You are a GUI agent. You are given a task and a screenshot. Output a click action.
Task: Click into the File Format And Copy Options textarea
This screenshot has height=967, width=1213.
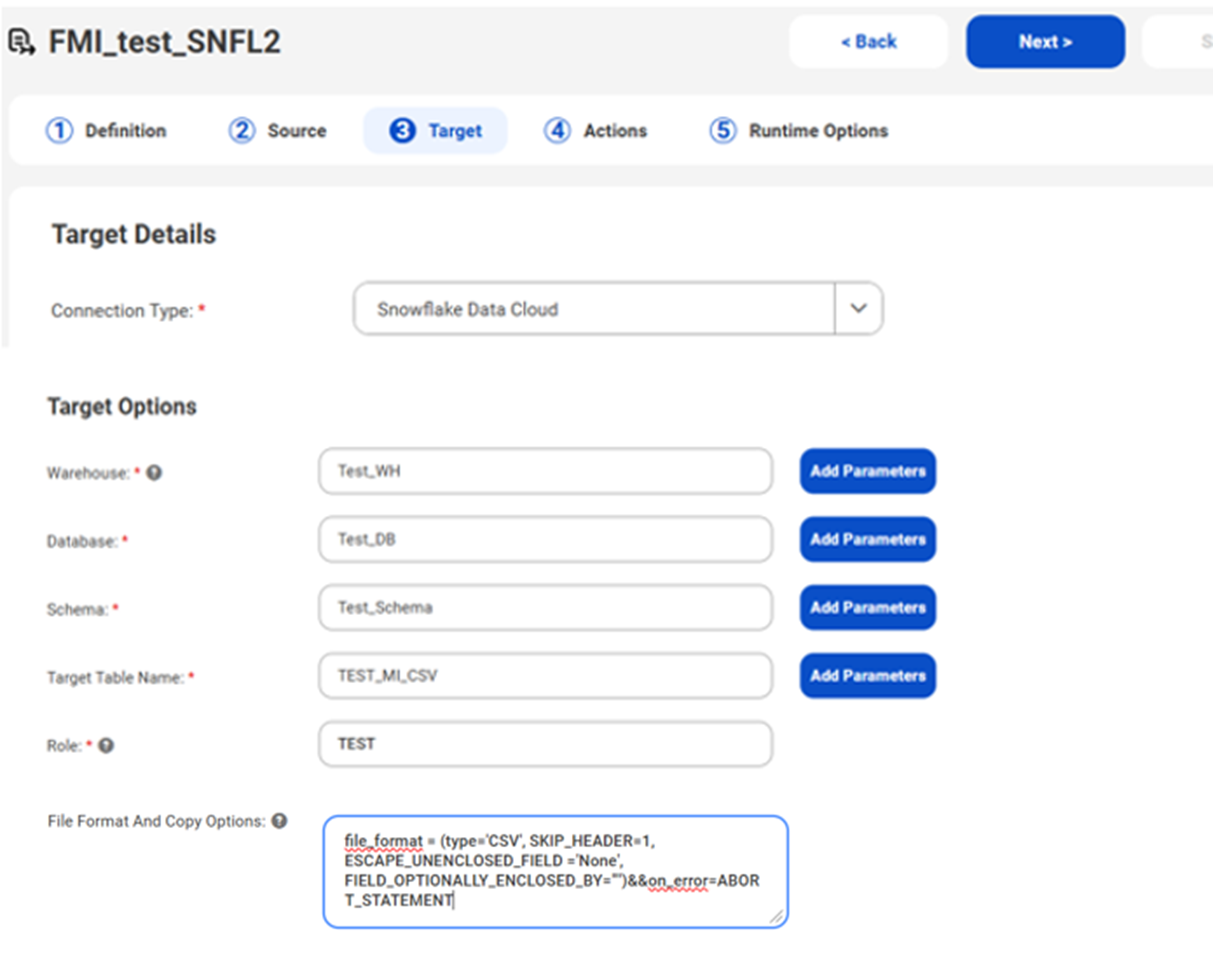coord(555,871)
